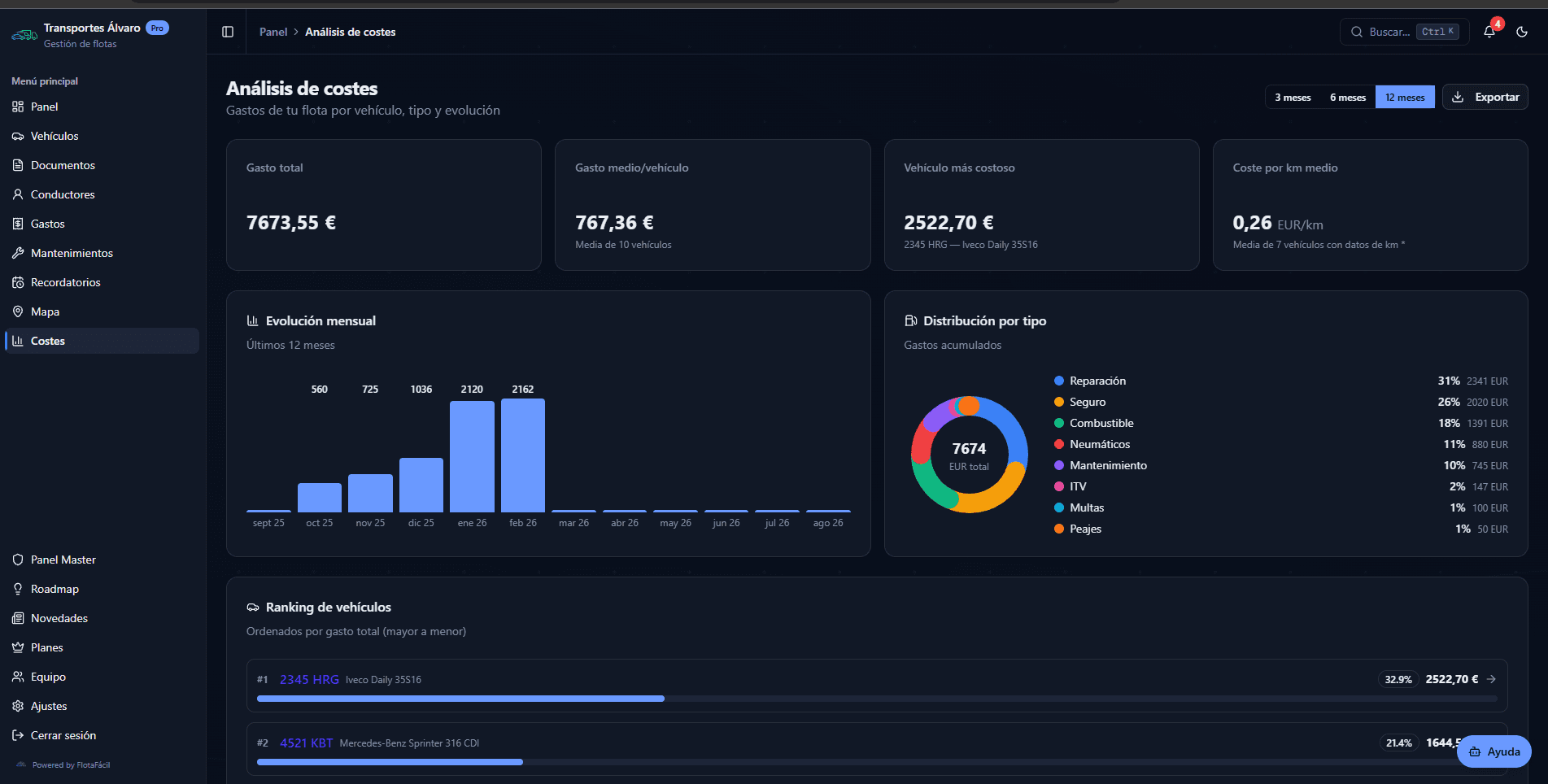Go to Conductores section

(102, 194)
